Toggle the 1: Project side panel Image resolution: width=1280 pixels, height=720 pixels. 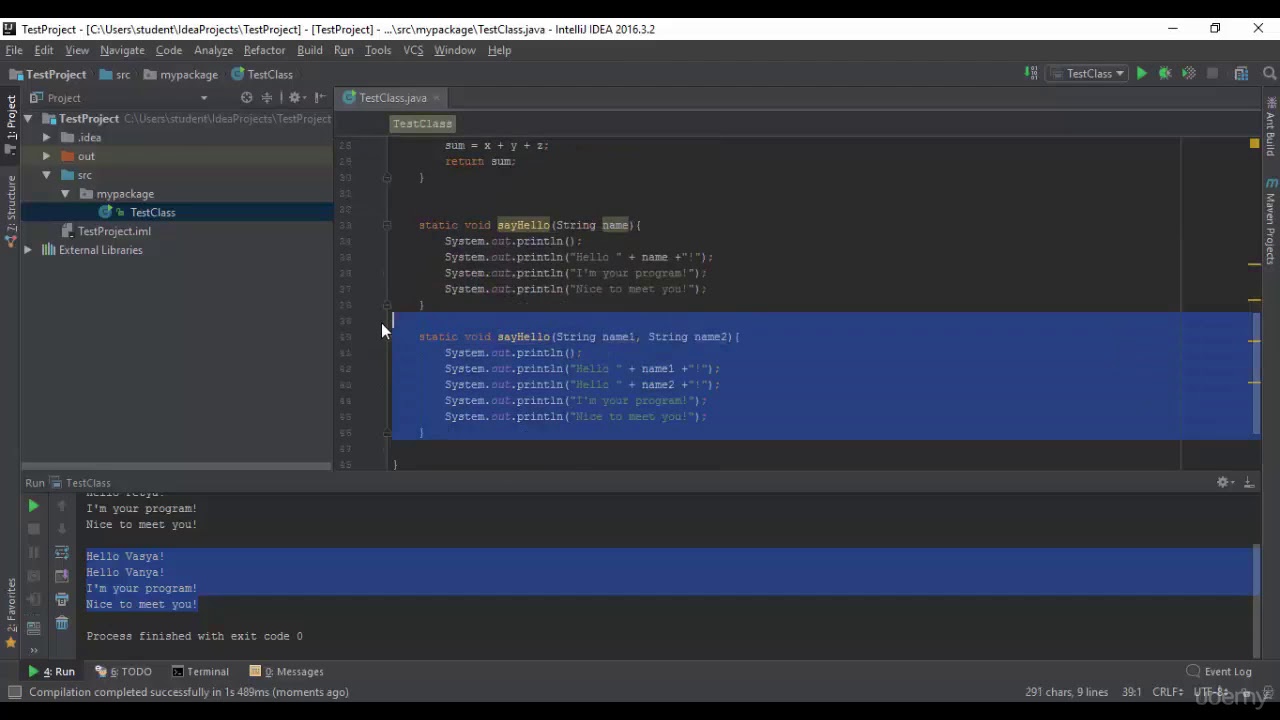11,124
